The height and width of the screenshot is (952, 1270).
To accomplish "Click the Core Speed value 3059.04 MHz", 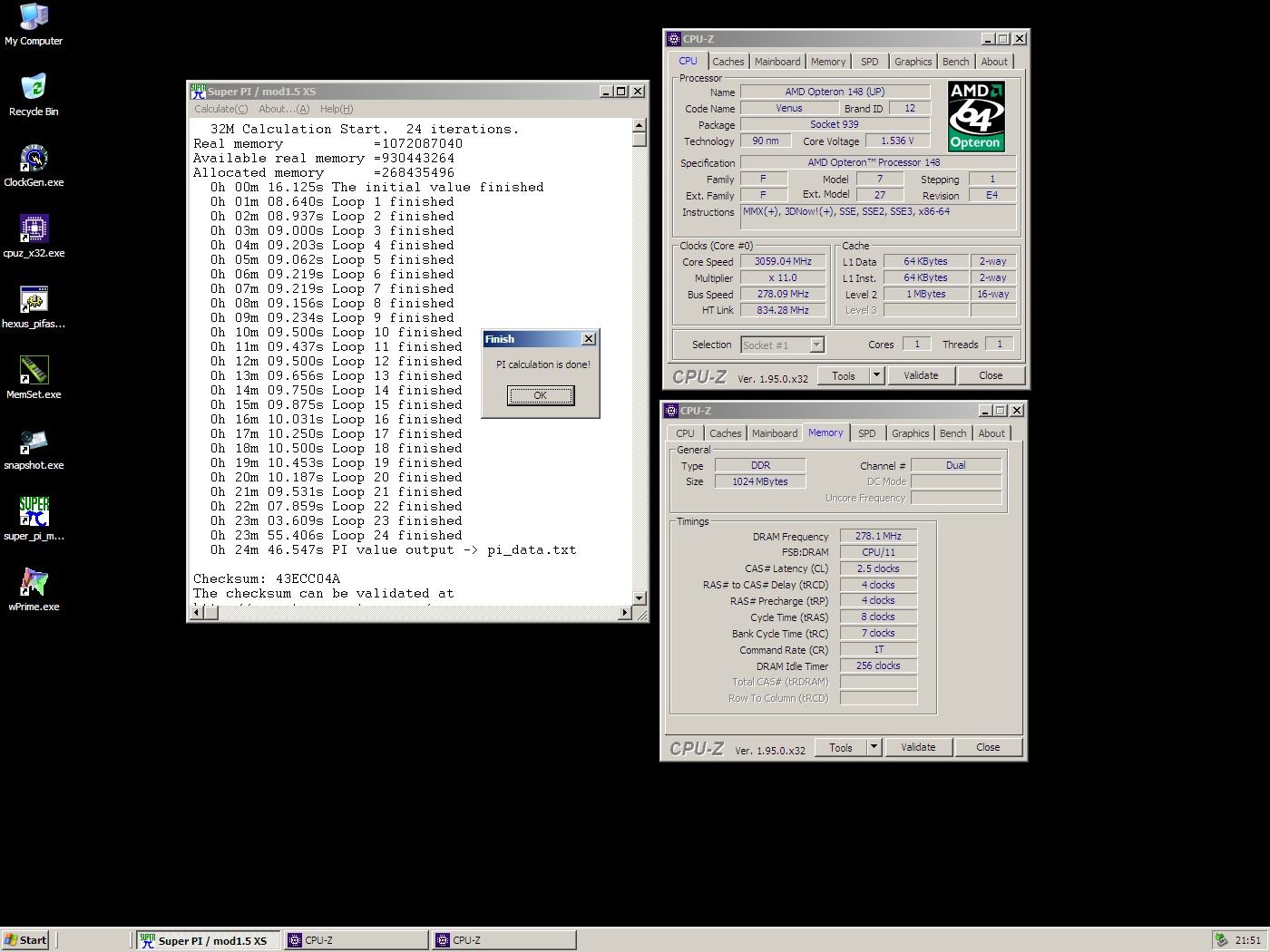I will tap(783, 261).
